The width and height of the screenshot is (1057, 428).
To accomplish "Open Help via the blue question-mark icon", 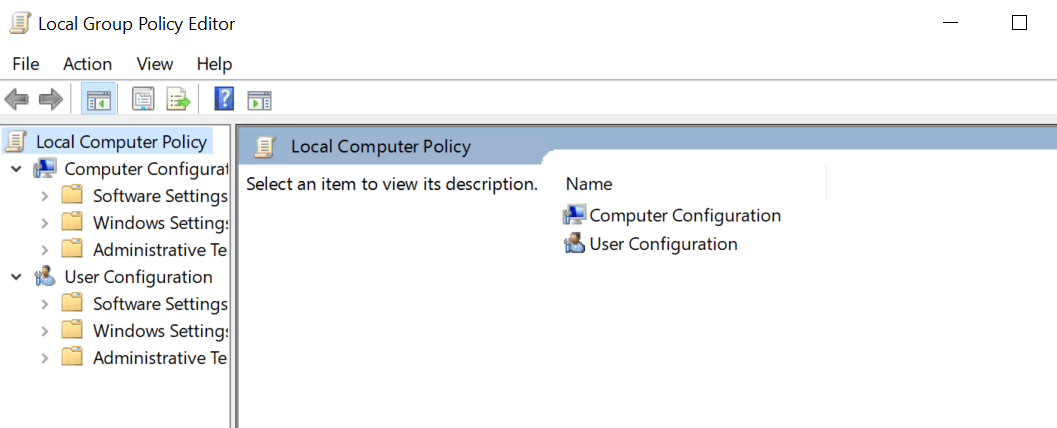I will pos(224,99).
